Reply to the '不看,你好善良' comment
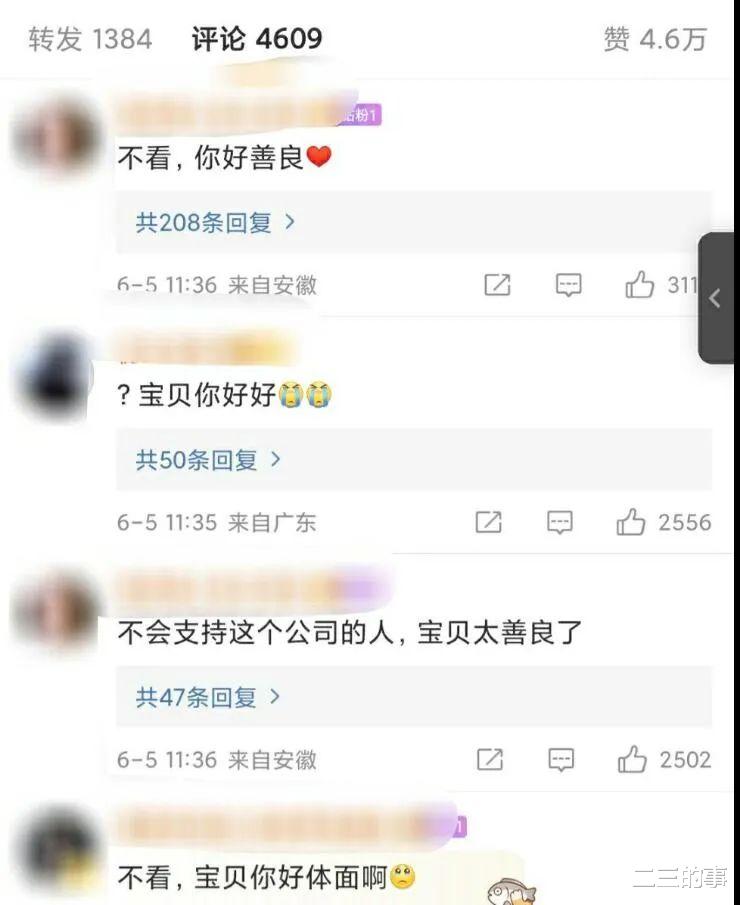 (568, 285)
